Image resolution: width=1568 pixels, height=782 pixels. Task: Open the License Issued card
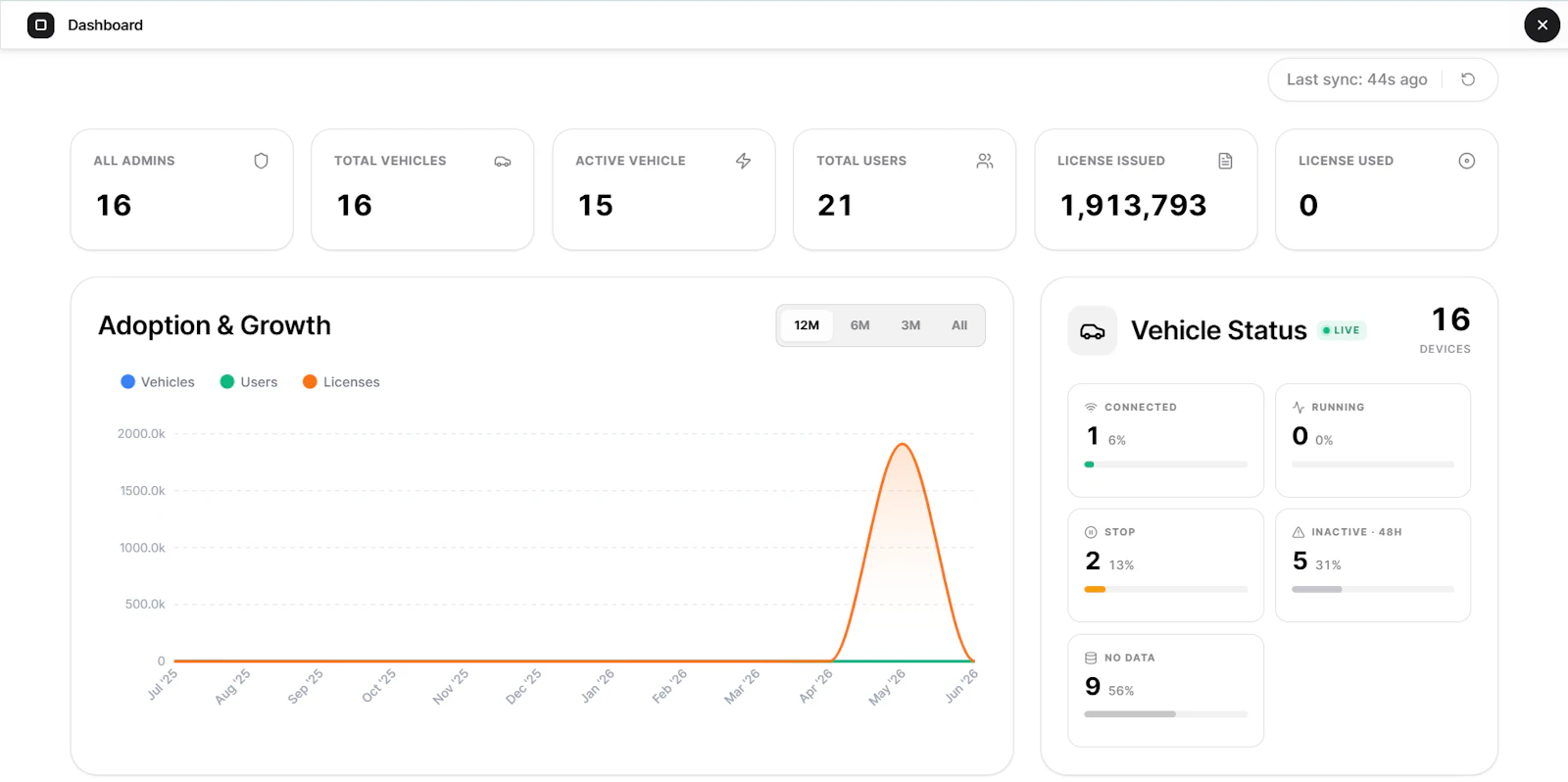1146,189
